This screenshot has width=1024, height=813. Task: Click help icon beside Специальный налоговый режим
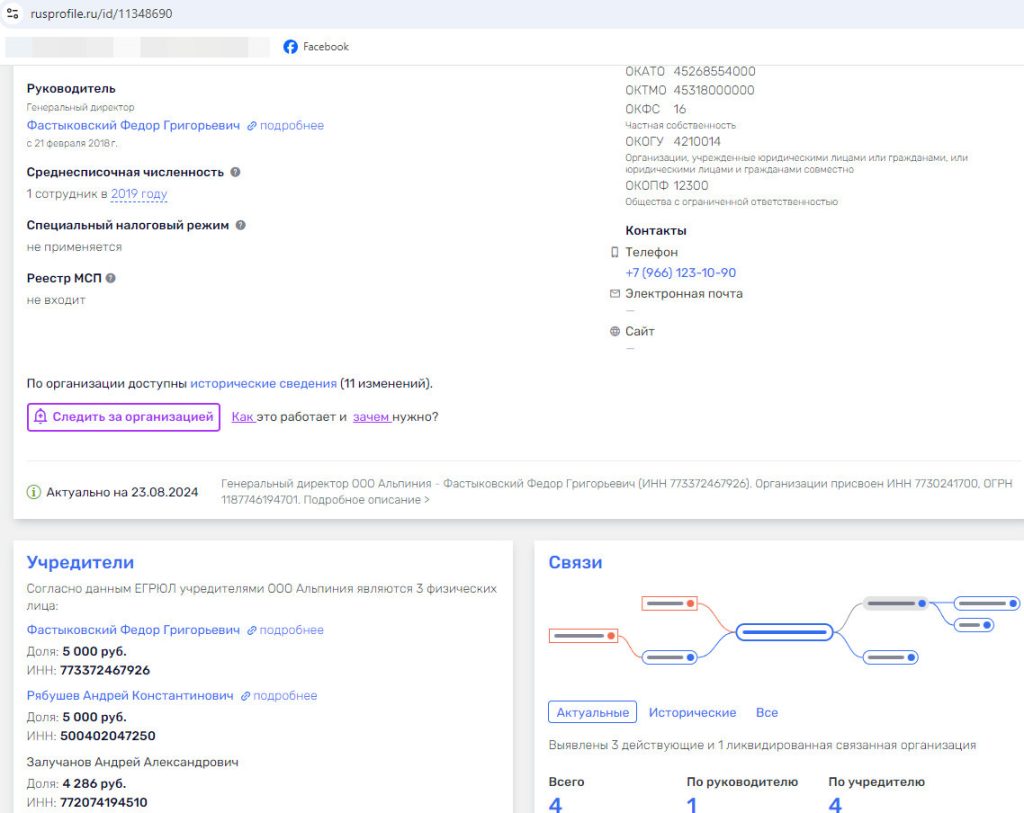tap(241, 226)
